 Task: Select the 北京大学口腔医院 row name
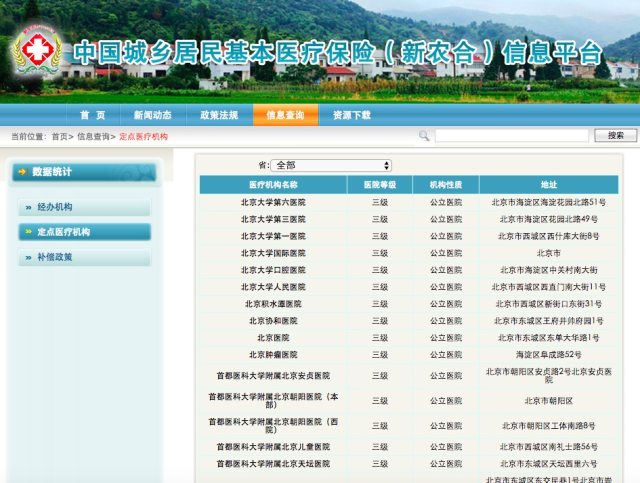(x=273, y=270)
